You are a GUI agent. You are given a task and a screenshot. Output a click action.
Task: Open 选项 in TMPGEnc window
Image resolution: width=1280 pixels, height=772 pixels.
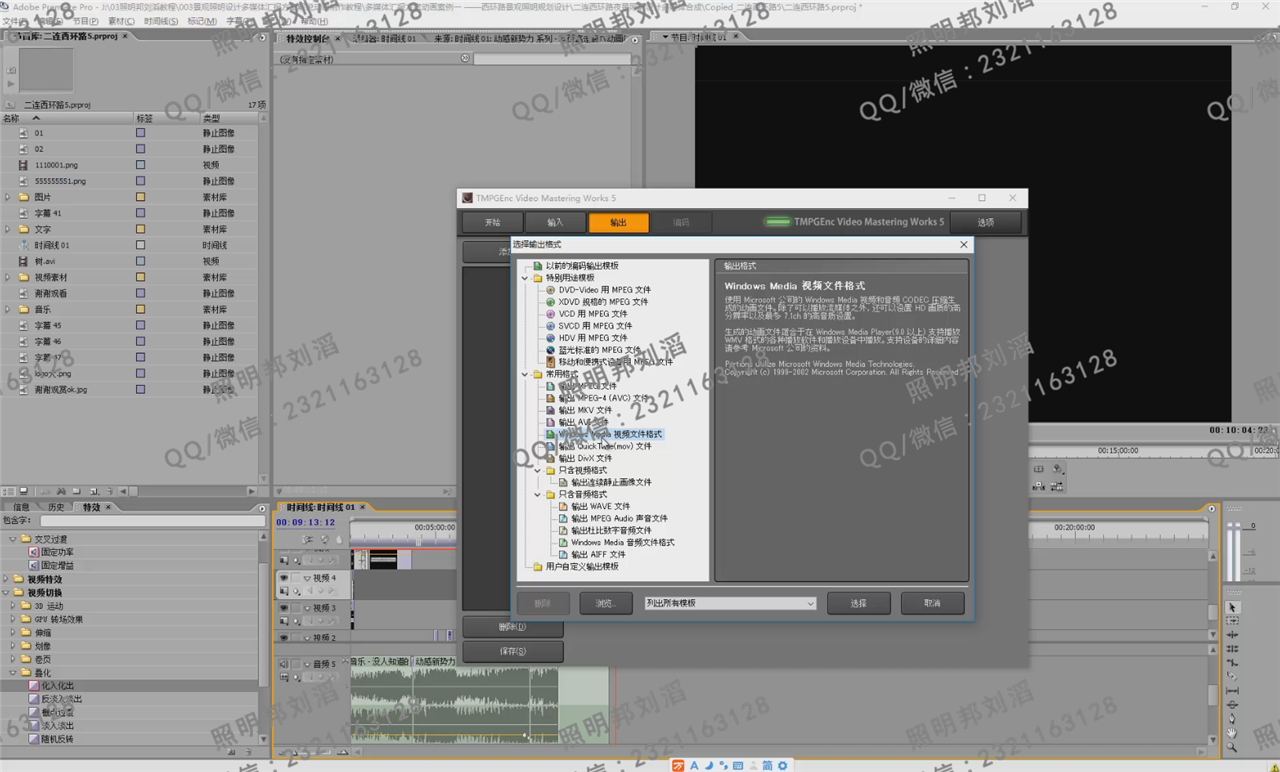coord(986,222)
